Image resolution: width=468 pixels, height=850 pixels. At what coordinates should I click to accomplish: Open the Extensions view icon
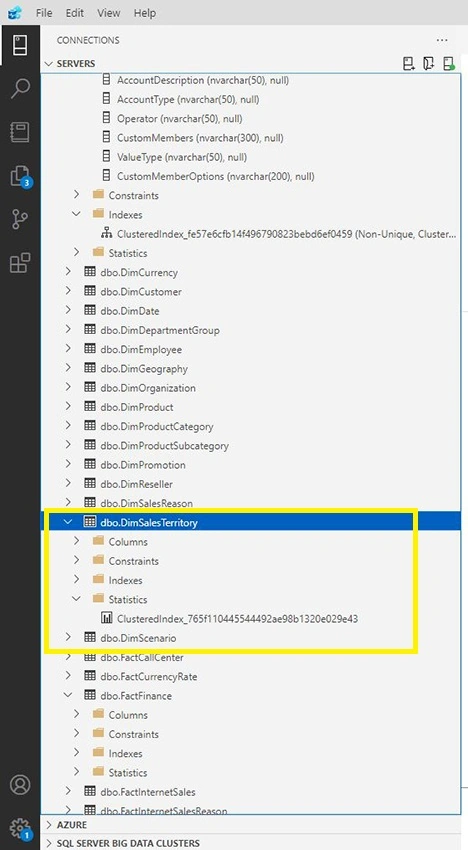click(x=20, y=263)
